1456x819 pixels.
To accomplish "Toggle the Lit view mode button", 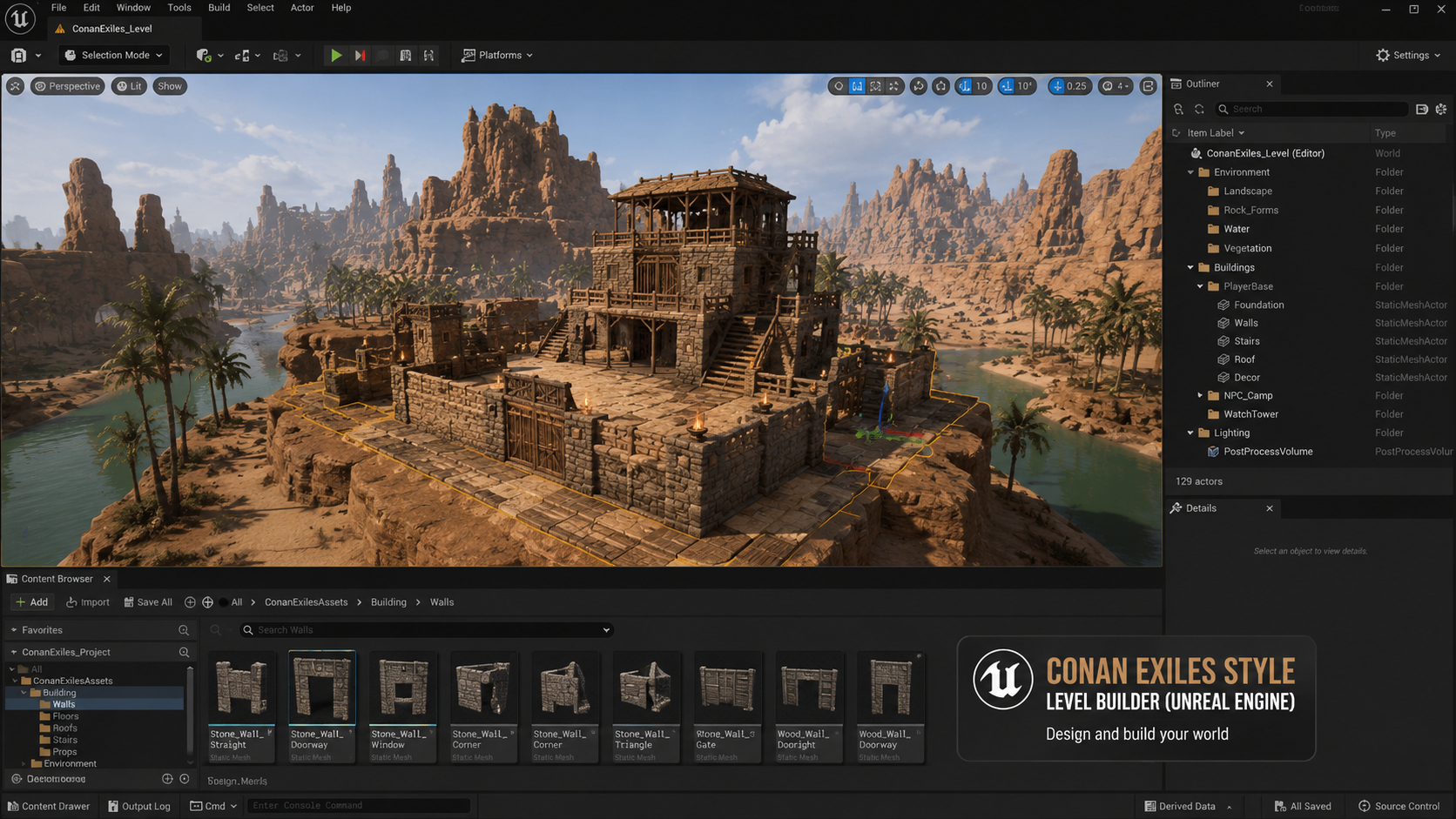I will (129, 86).
